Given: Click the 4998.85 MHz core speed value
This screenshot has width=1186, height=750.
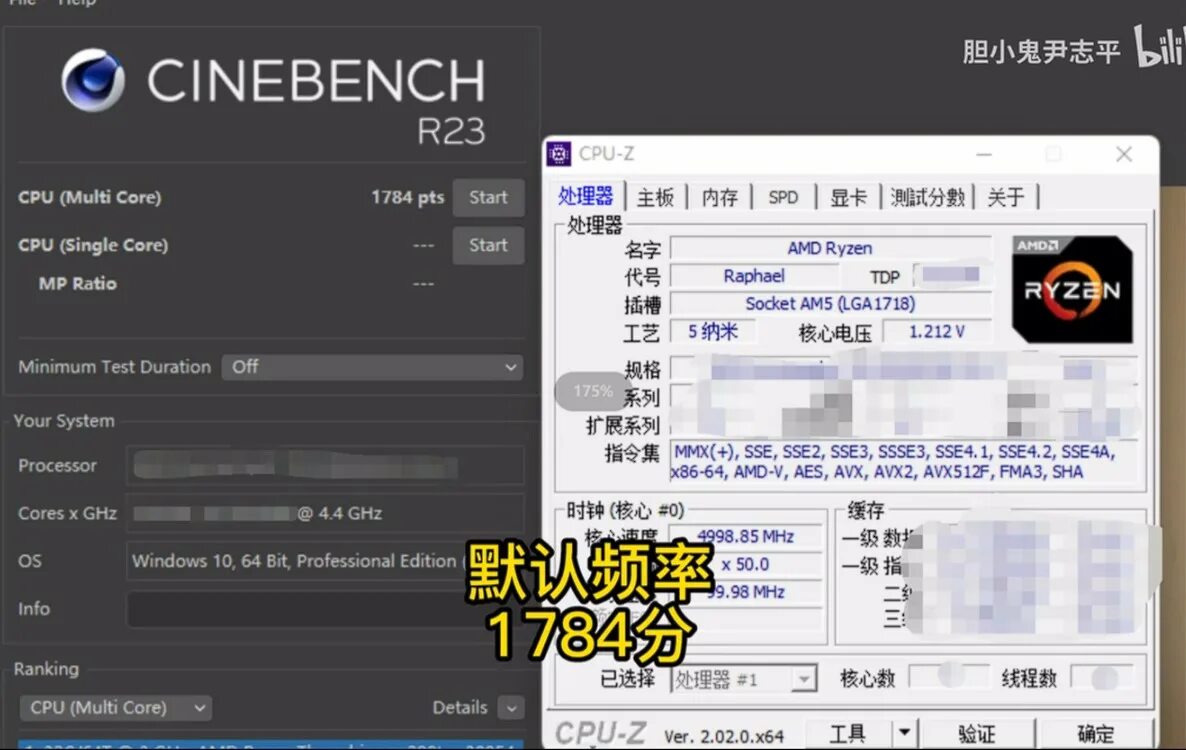Looking at the screenshot, I should coord(745,536).
